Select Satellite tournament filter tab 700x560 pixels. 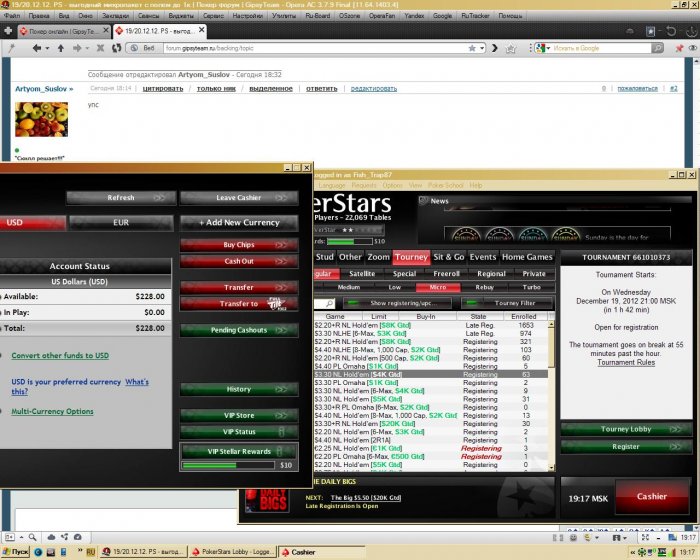click(x=362, y=274)
